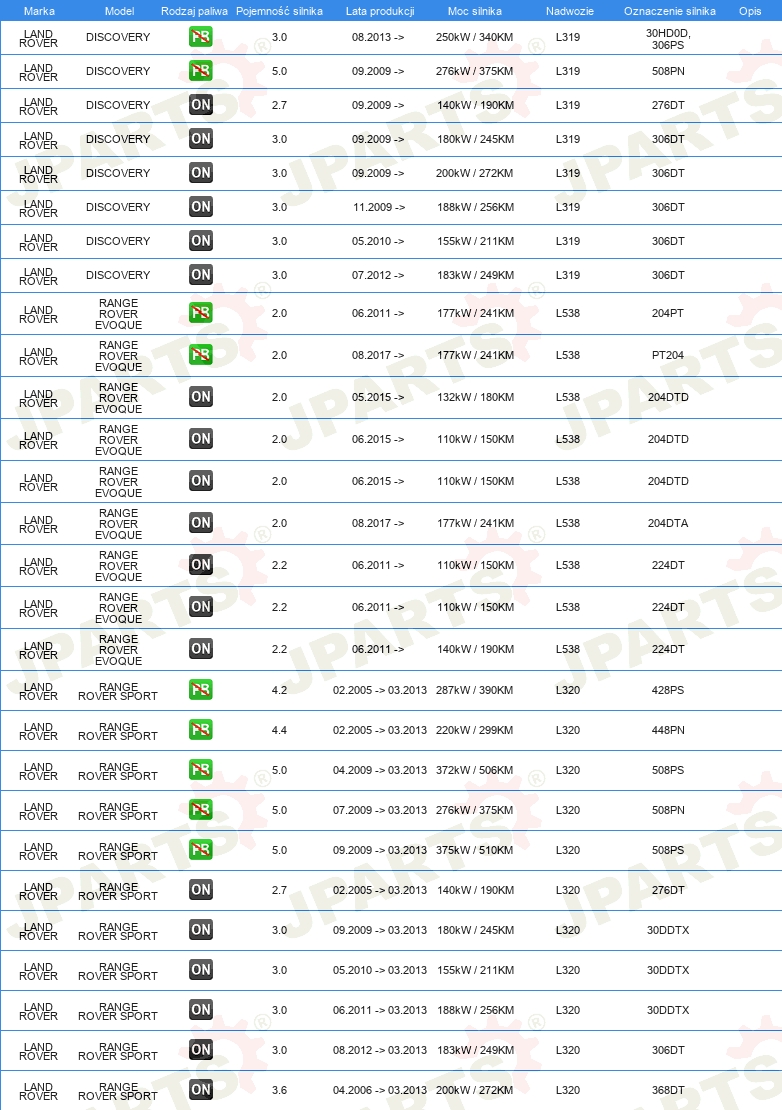
Task: Click the ON icon for Sport 188kW / 256KM
Action: point(201,1010)
